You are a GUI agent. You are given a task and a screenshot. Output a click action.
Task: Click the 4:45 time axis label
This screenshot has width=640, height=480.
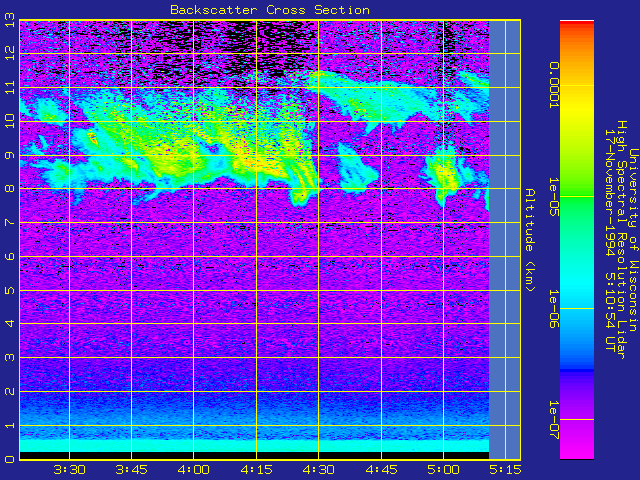(x=381, y=470)
